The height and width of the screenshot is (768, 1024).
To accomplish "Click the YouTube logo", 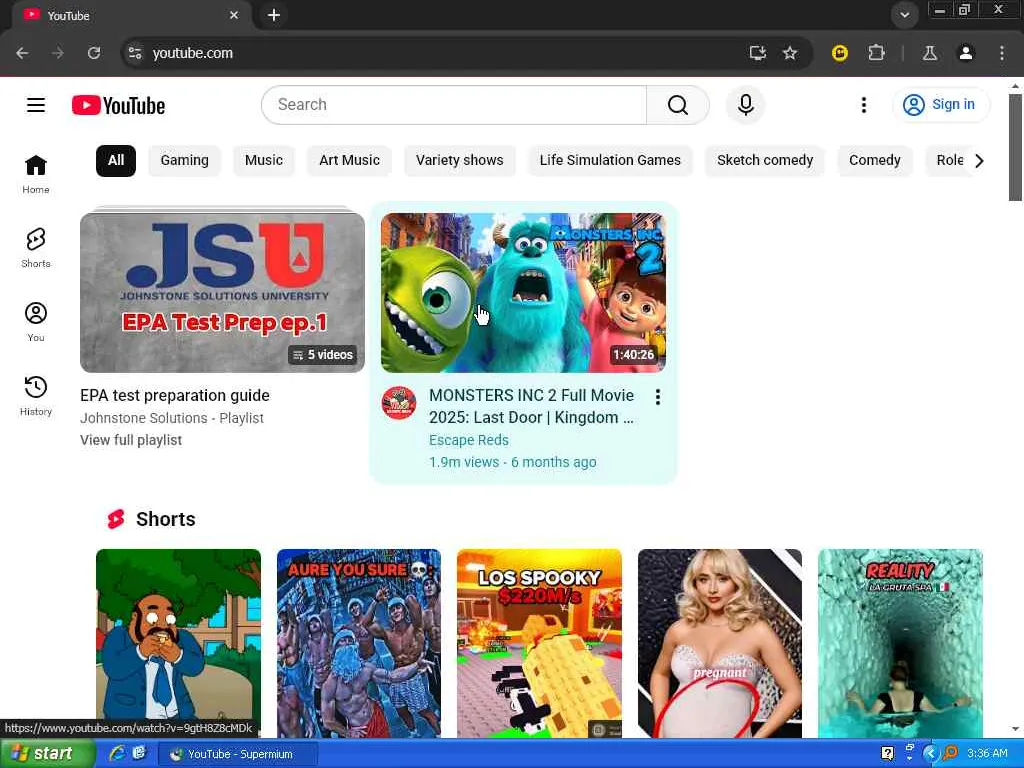I will 118,105.
